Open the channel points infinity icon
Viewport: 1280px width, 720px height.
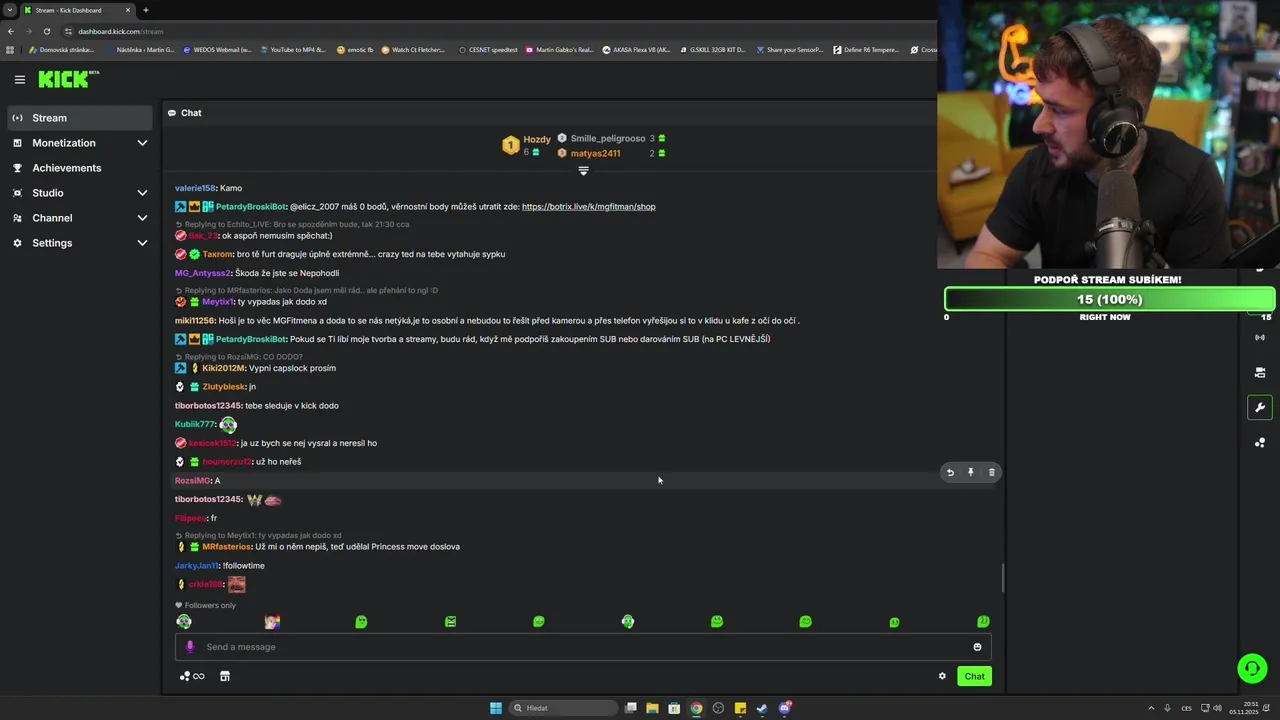[x=192, y=676]
